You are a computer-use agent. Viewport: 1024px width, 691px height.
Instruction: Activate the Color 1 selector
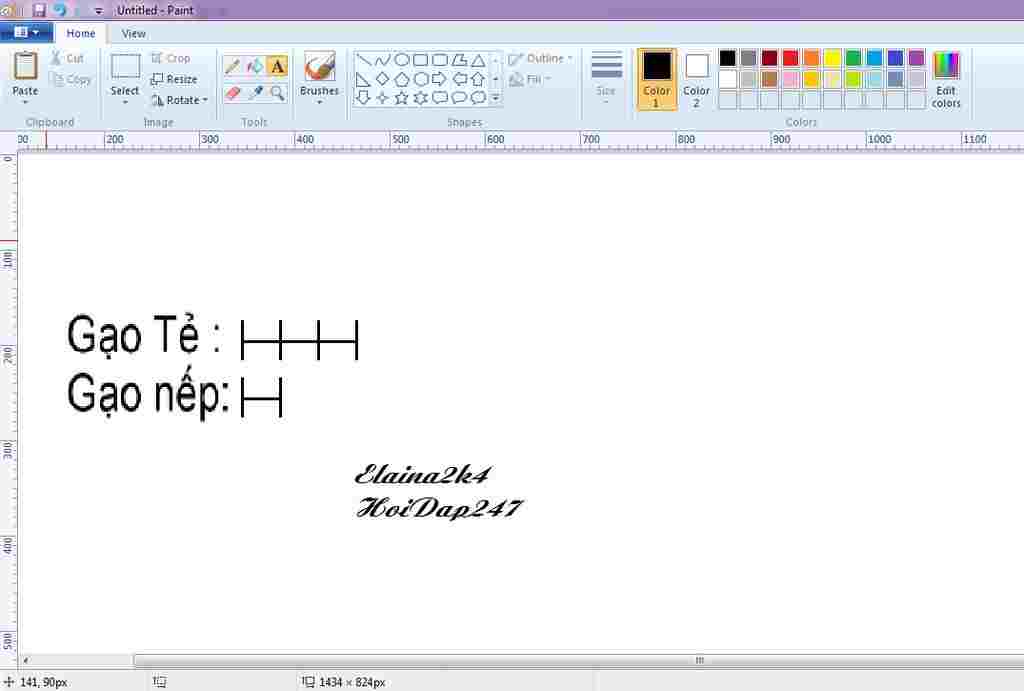tap(657, 78)
